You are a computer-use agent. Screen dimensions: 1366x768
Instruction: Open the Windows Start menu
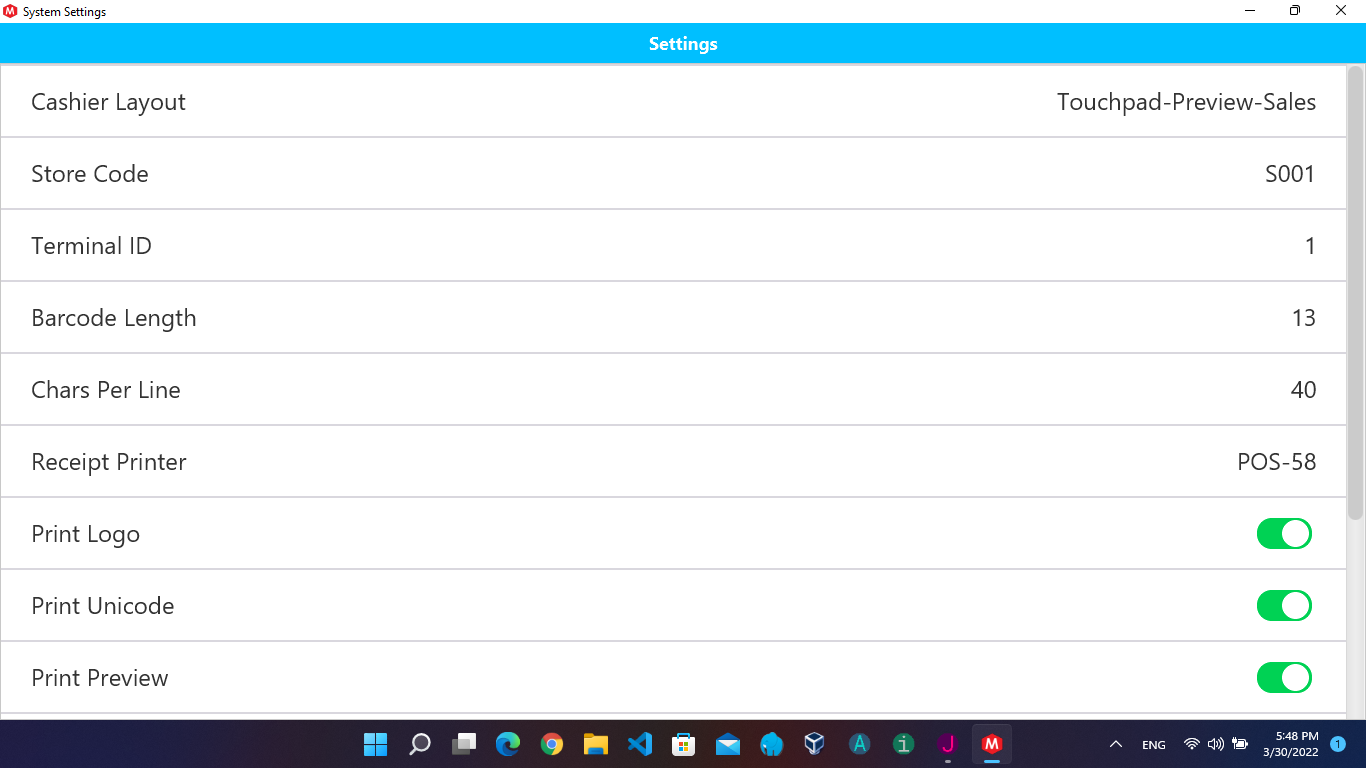[x=376, y=744]
